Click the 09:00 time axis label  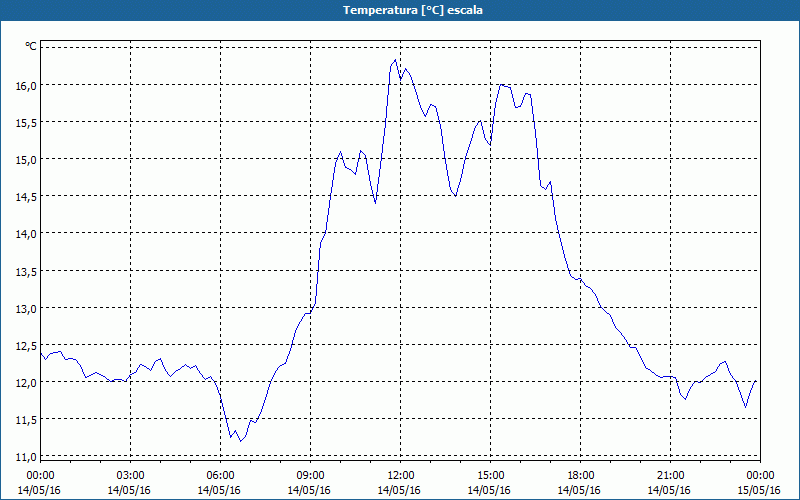(310, 476)
